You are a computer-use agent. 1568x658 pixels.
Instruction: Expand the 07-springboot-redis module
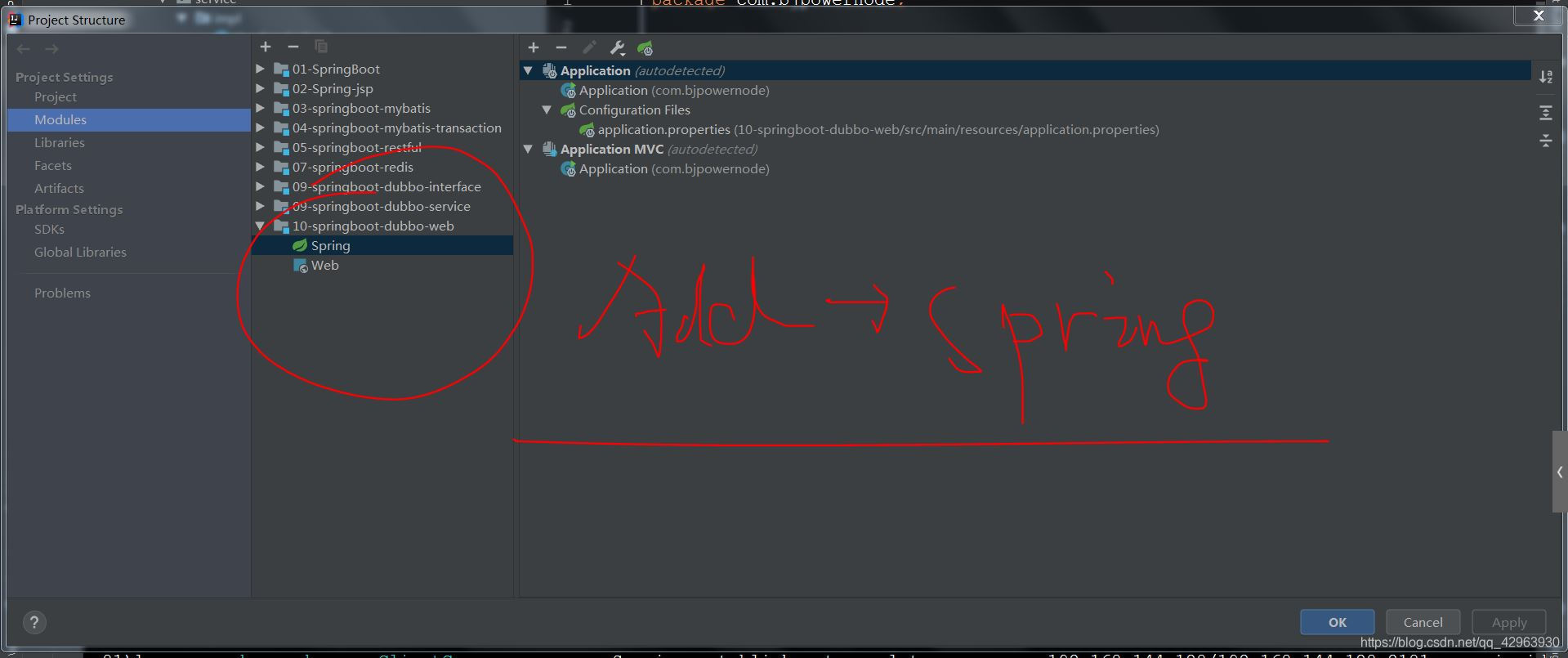point(260,167)
